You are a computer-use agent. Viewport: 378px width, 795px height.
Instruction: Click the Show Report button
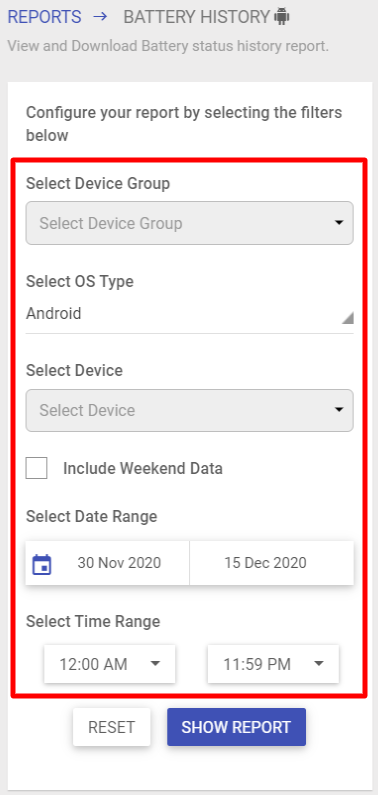click(237, 727)
